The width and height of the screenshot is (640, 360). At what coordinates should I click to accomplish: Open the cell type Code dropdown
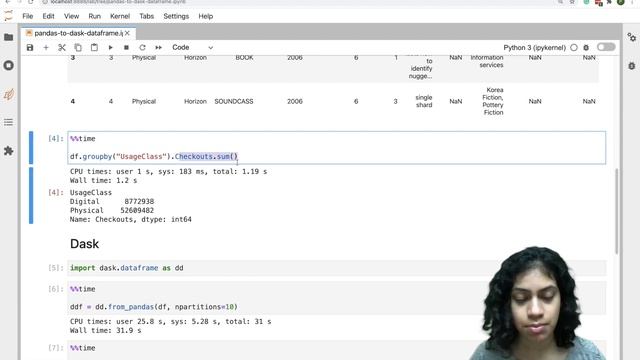click(192, 48)
